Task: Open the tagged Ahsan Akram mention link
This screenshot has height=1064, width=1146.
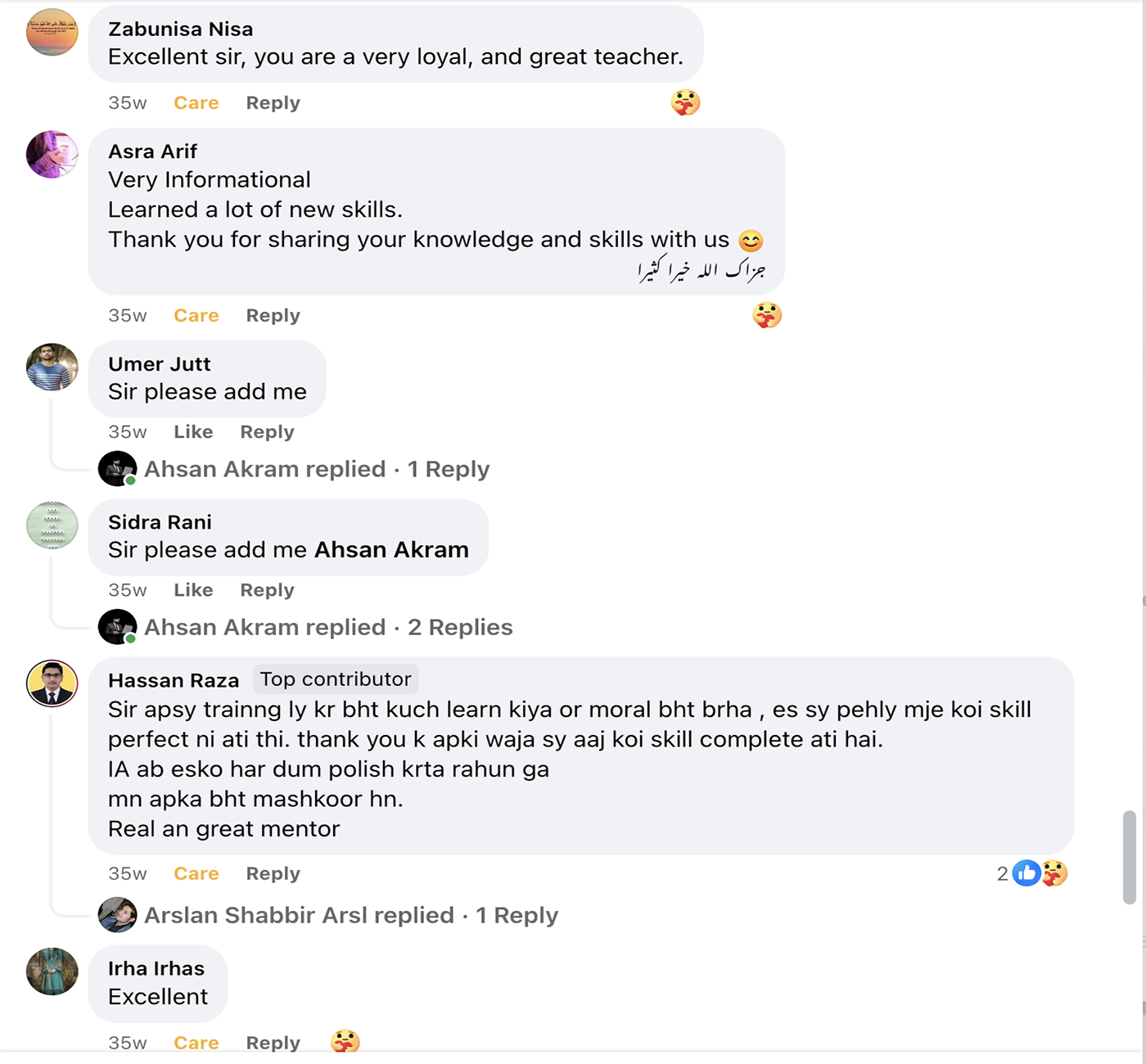Action: pos(391,550)
